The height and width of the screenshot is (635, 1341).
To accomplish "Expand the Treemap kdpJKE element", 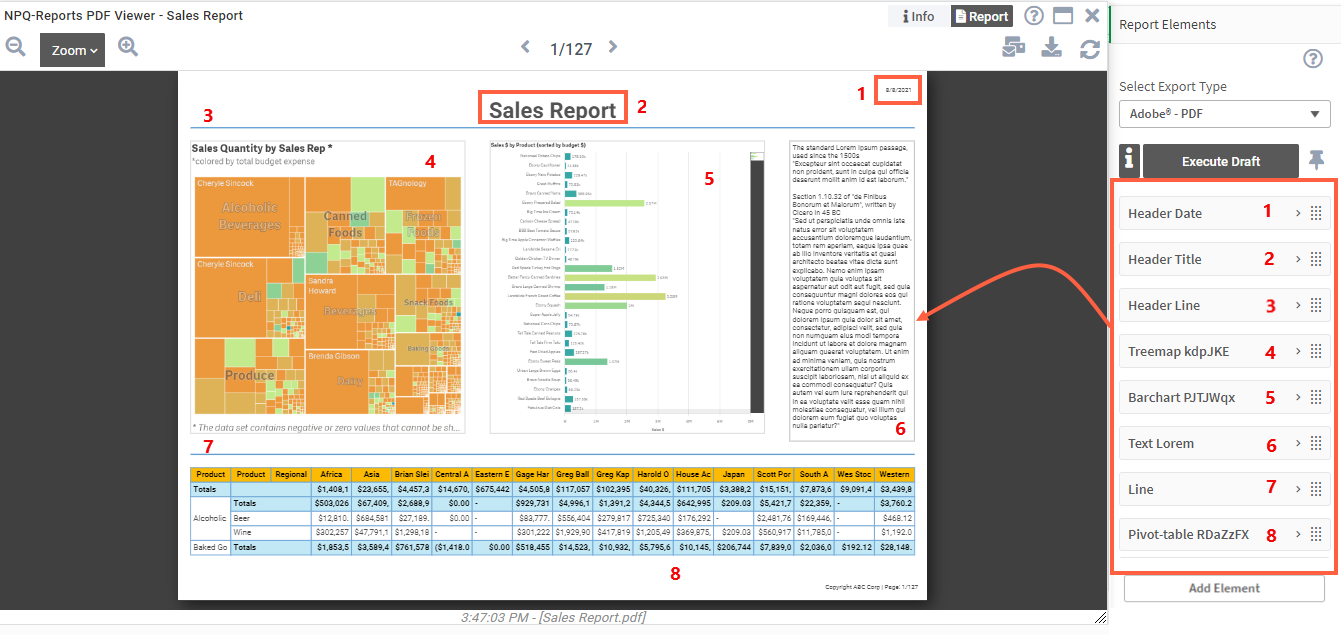I will point(1298,351).
